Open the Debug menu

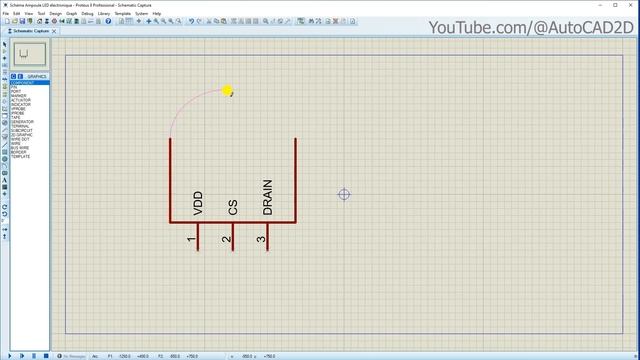87,13
